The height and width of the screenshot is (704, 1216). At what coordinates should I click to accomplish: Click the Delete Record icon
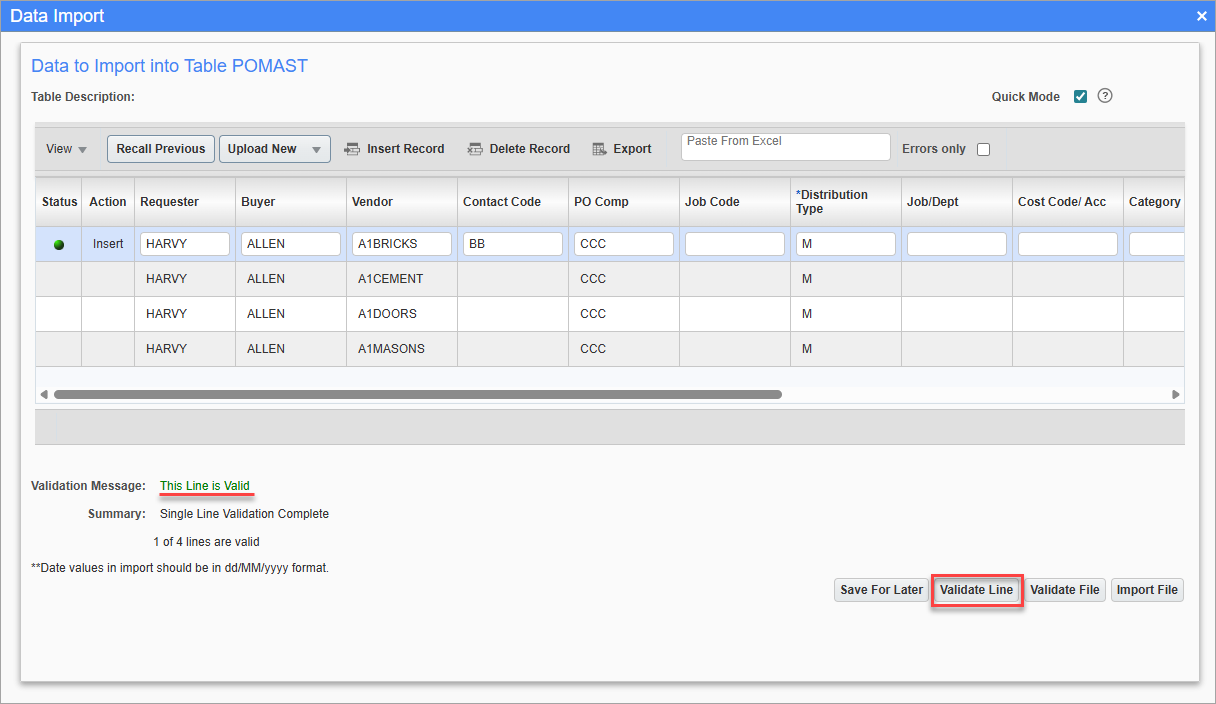475,148
